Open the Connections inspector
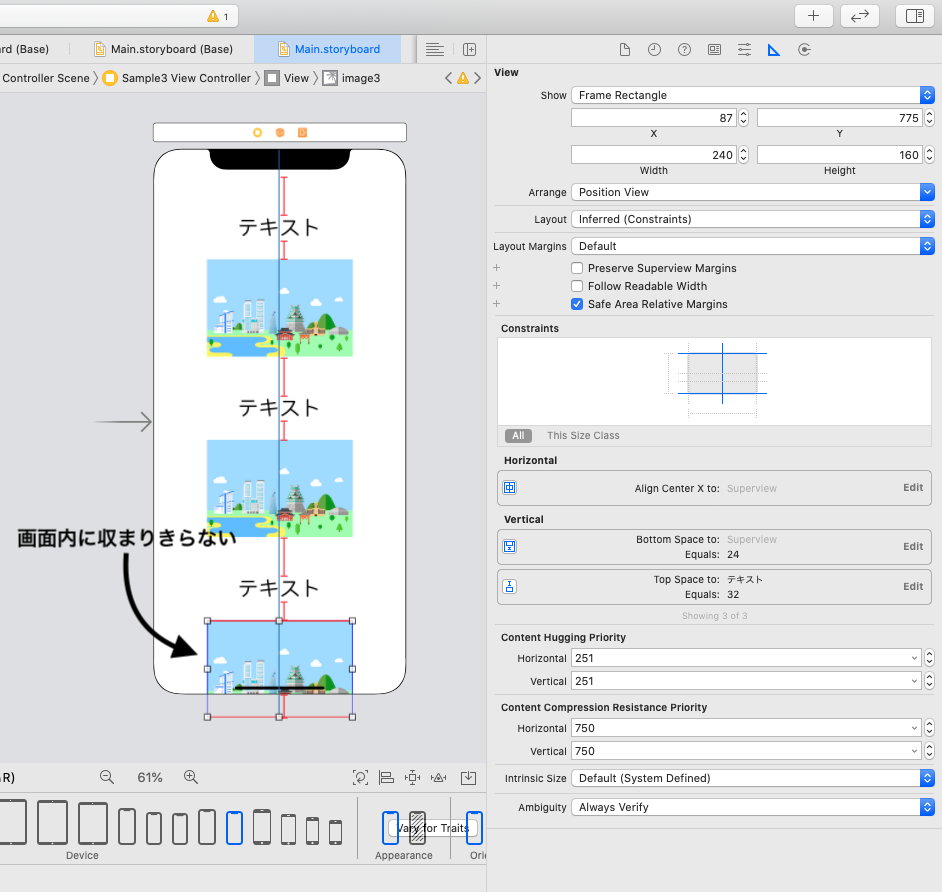 [x=804, y=50]
